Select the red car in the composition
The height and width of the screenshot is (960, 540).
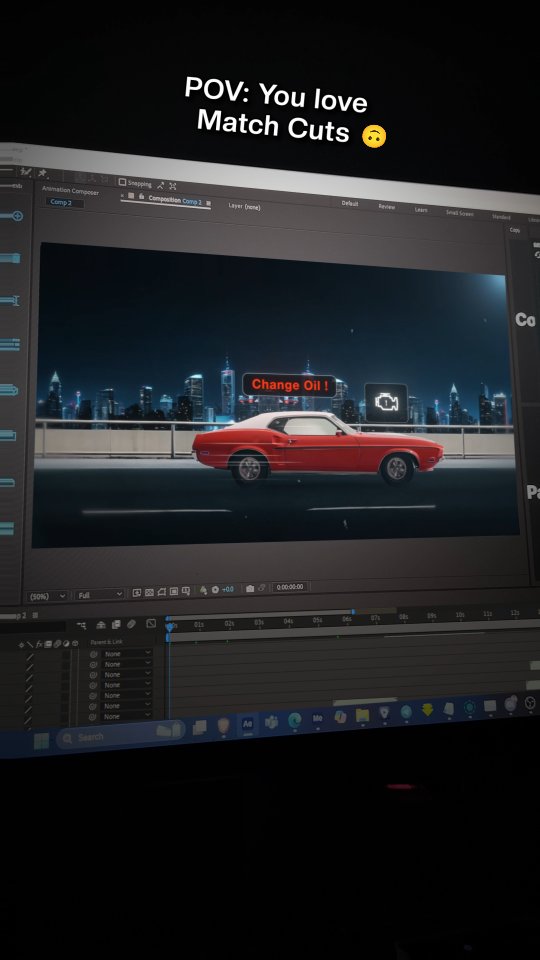click(x=318, y=447)
